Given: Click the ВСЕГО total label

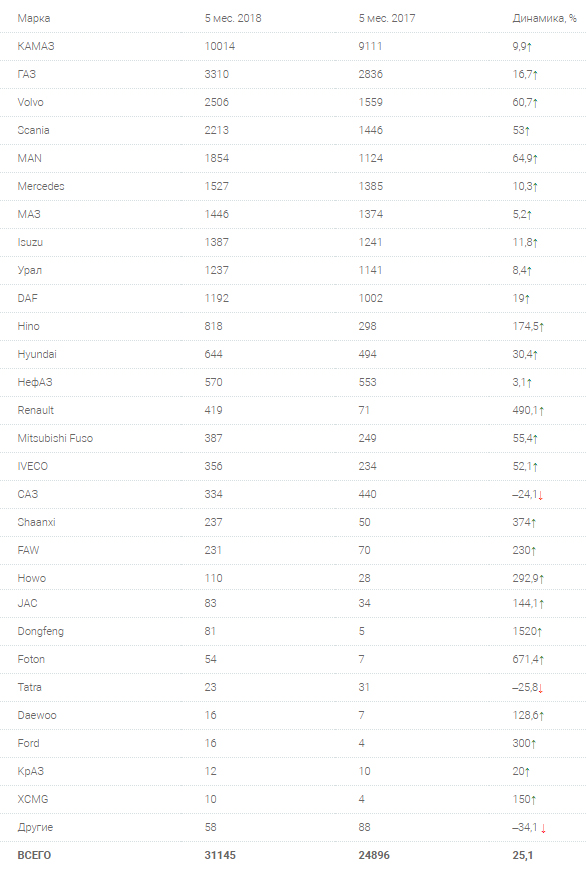Looking at the screenshot, I should pyautogui.click(x=34, y=855).
